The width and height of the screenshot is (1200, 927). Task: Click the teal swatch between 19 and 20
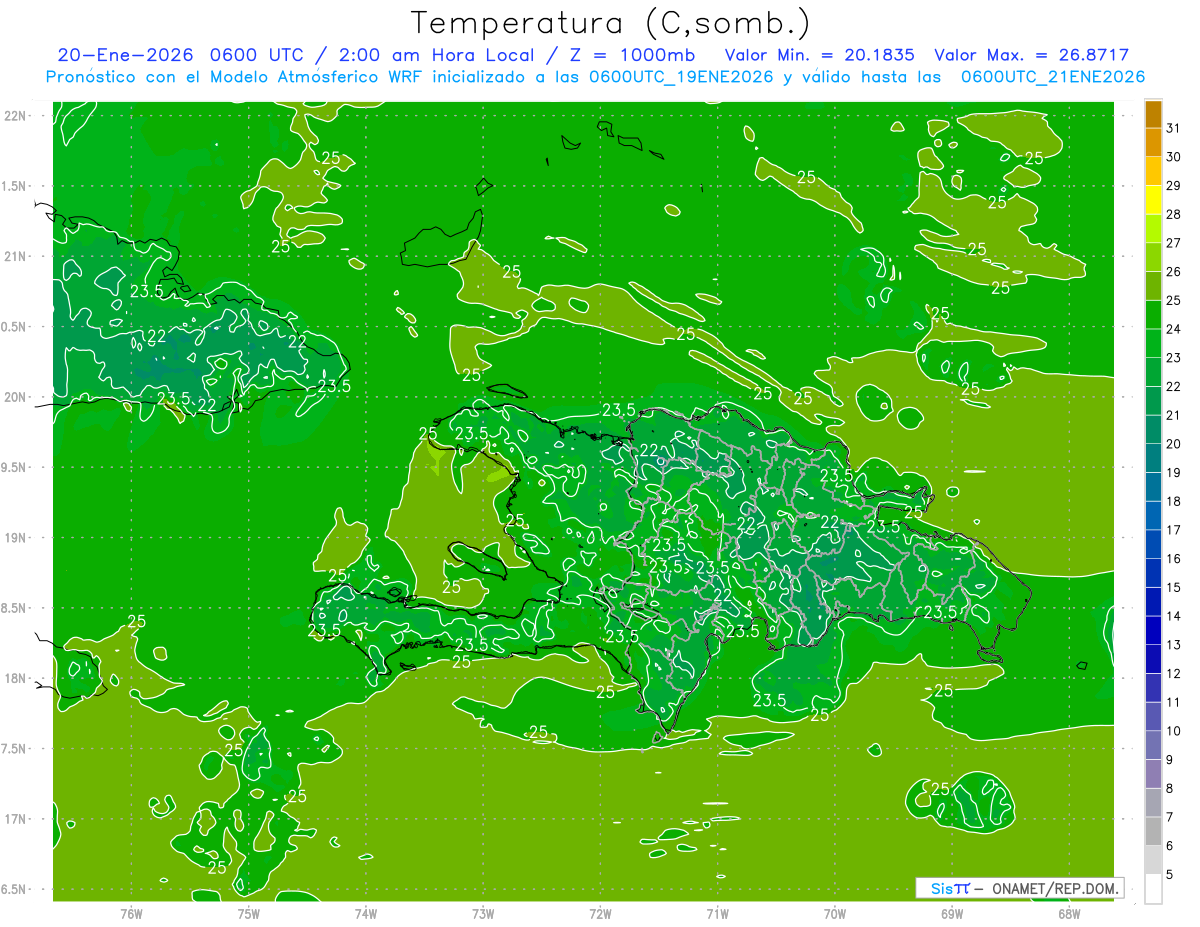(1153, 458)
